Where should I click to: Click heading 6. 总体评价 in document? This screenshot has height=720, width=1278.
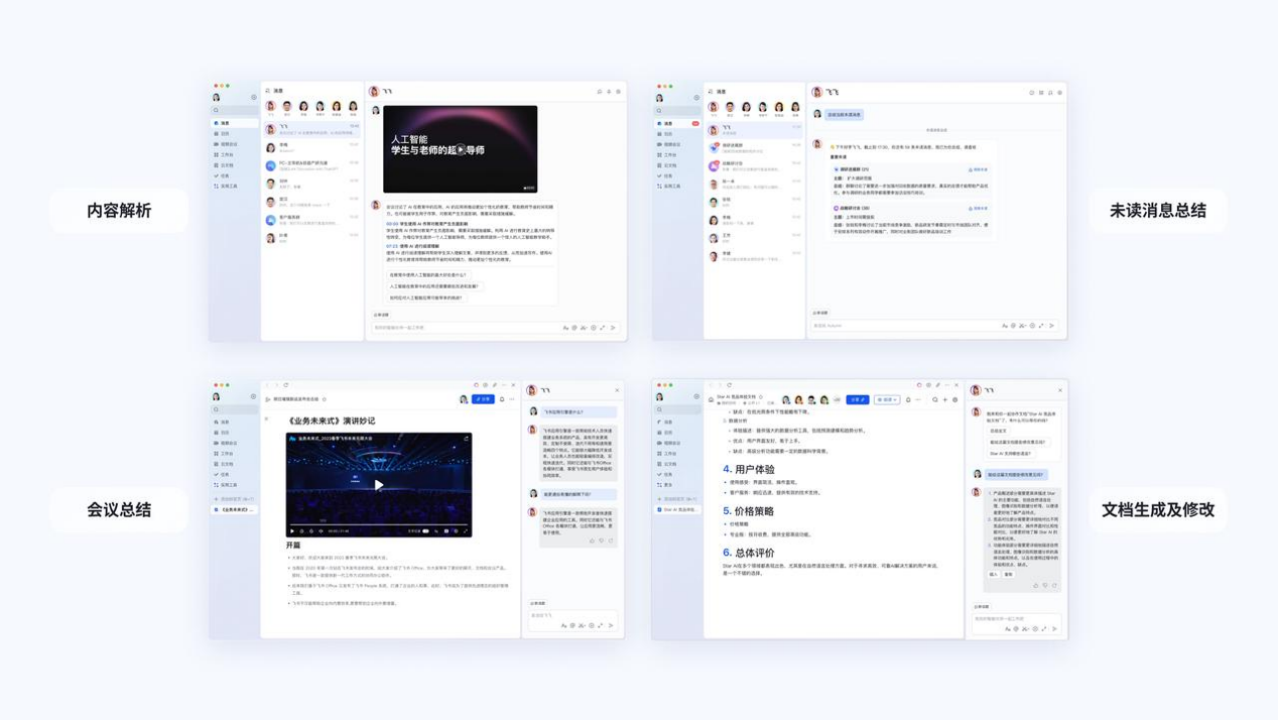point(748,553)
